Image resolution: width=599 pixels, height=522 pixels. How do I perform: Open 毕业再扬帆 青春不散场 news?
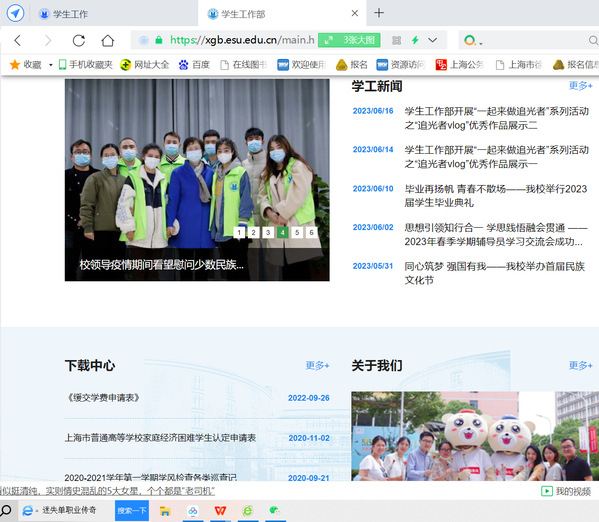pyautogui.click(x=496, y=196)
